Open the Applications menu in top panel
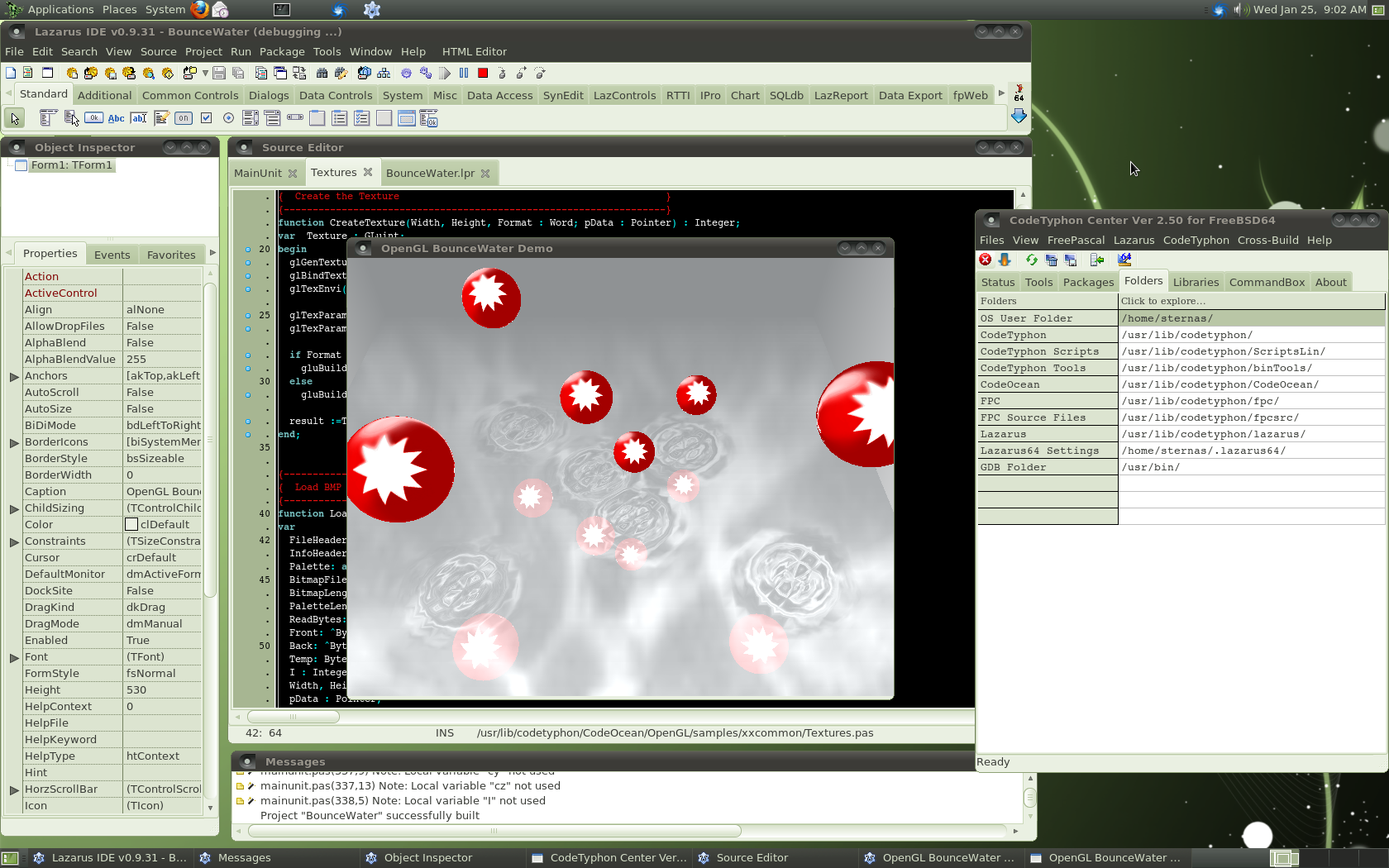This screenshot has width=1389, height=868. pyautogui.click(x=60, y=9)
